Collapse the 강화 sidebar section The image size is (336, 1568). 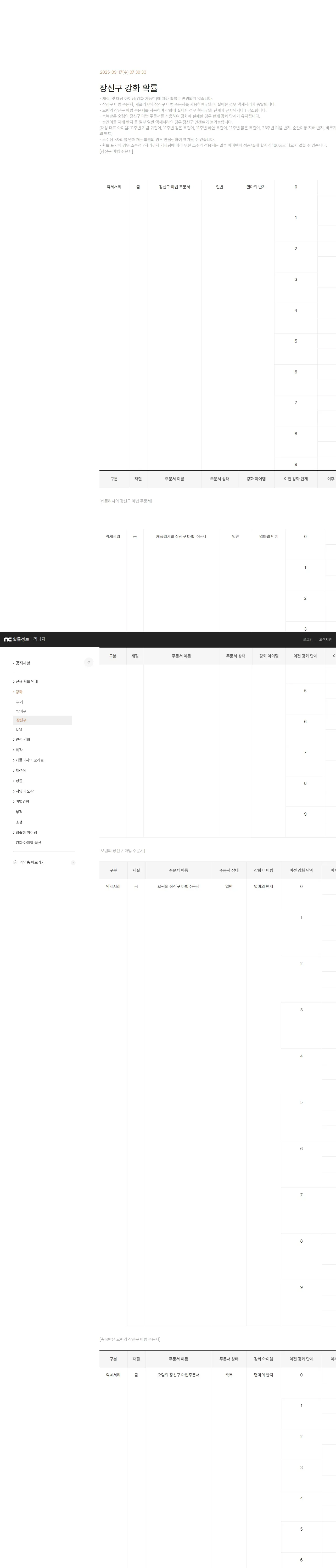point(18,691)
